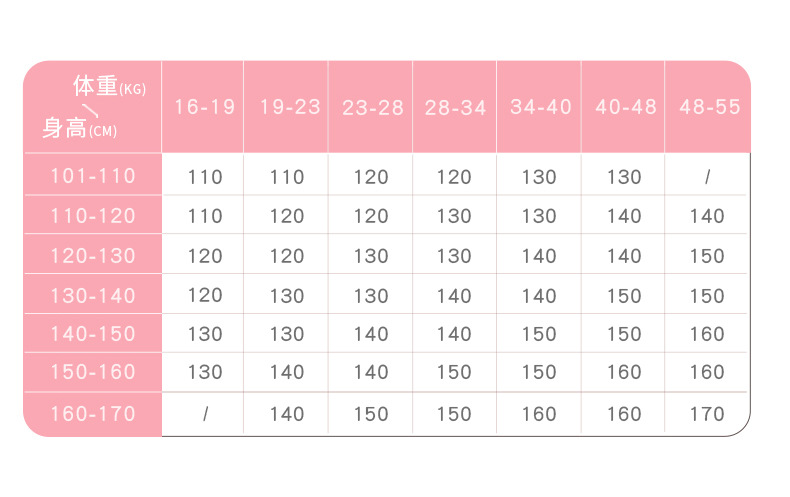The height and width of the screenshot is (497, 790).
Task: Click the 体重(KG) weight label
Action: pyautogui.click(x=109, y=87)
